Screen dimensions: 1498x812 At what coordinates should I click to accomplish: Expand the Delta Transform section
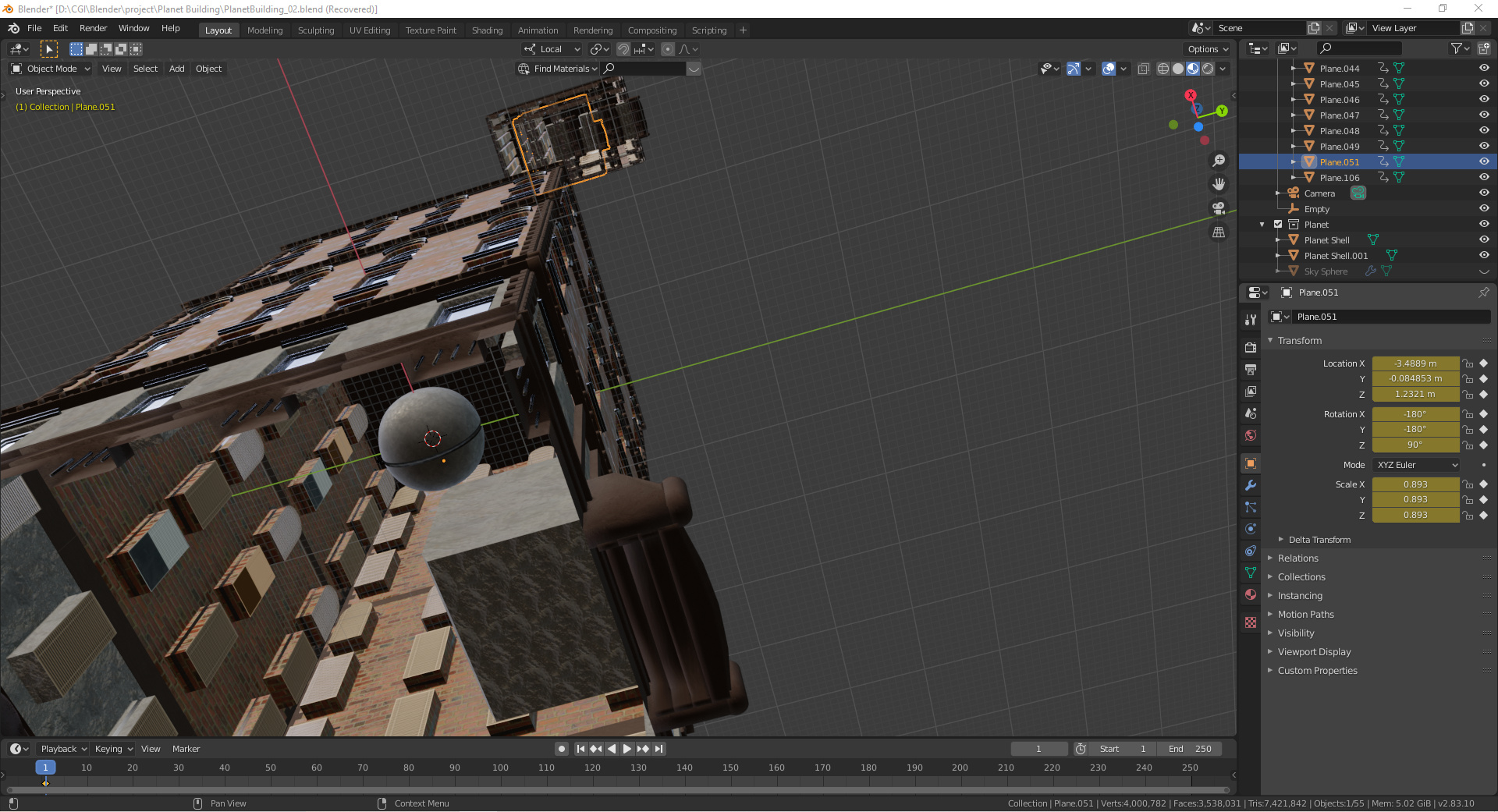tap(1319, 540)
